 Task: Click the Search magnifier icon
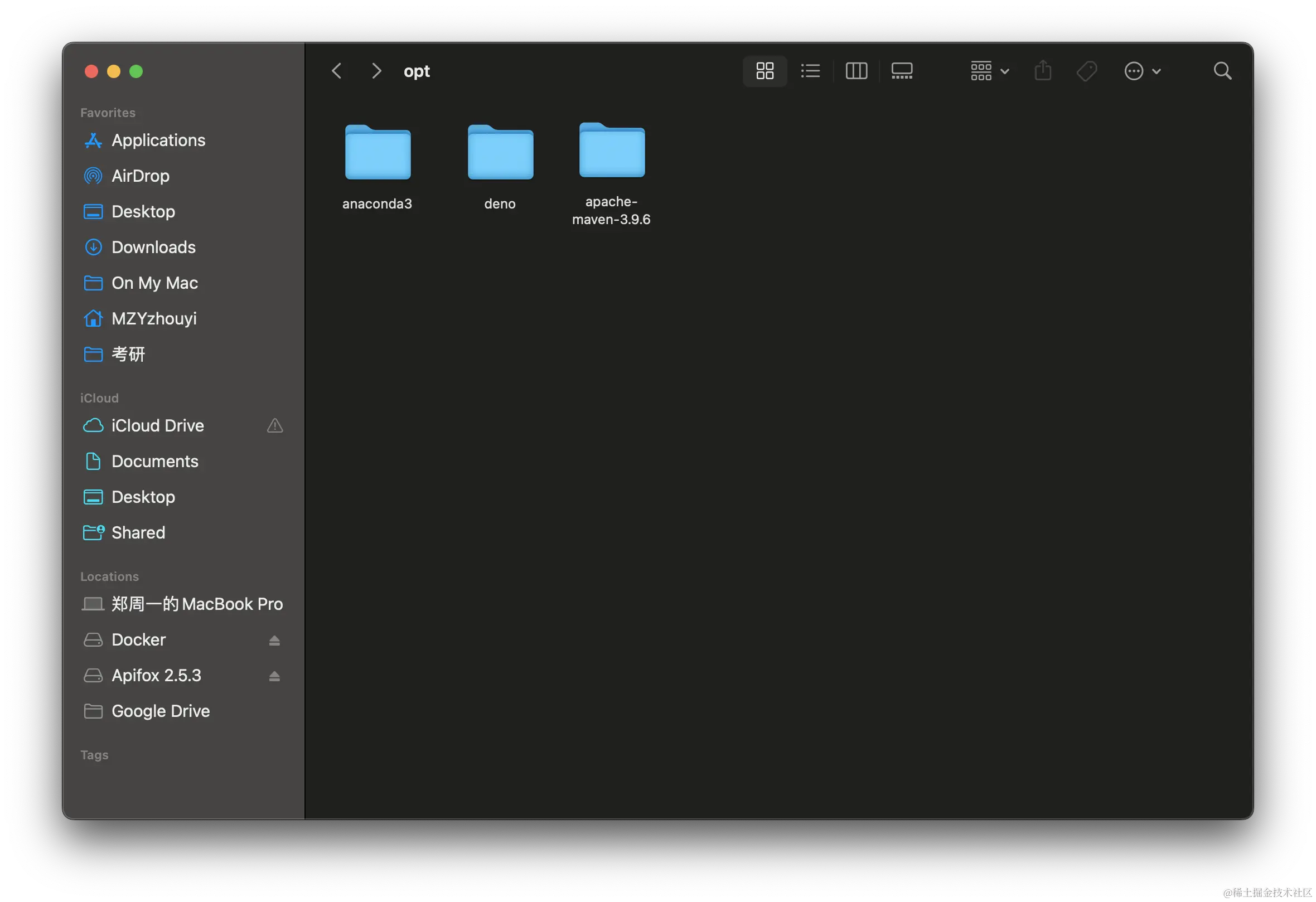1222,71
